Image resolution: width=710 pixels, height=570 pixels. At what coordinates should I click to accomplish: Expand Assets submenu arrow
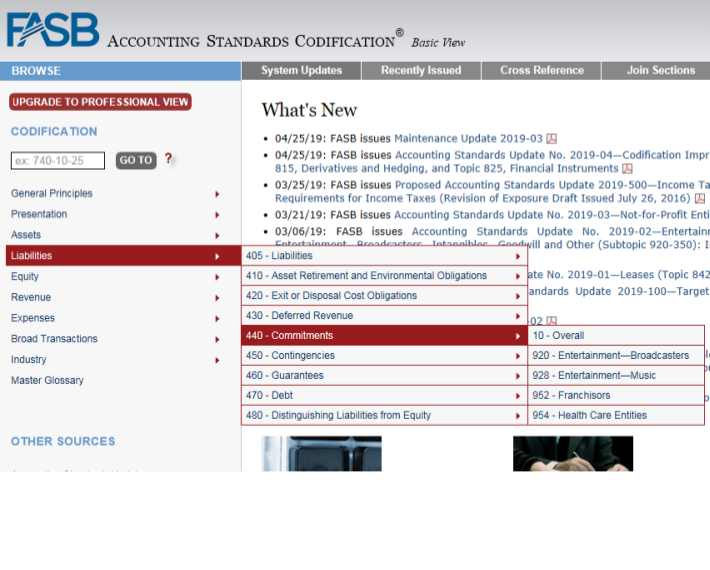click(x=217, y=236)
